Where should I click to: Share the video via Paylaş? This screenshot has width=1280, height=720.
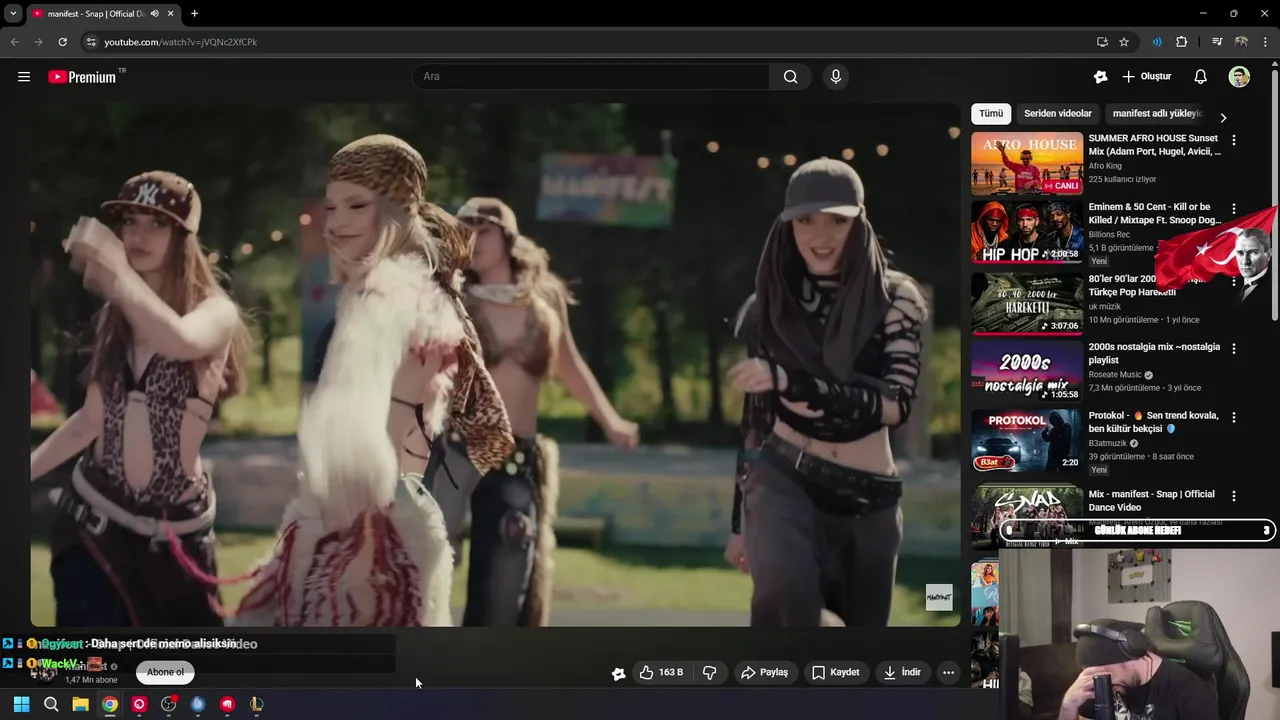[x=764, y=672]
